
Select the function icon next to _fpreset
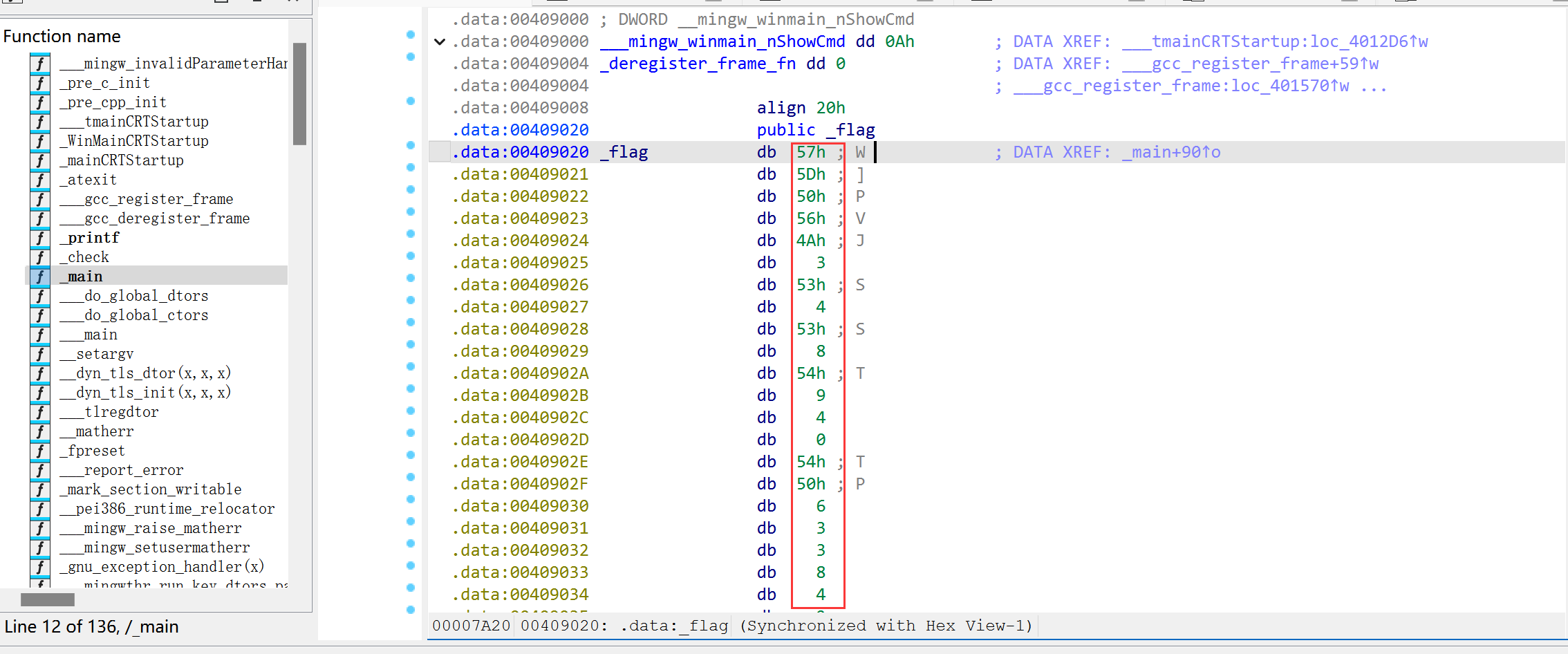40,451
